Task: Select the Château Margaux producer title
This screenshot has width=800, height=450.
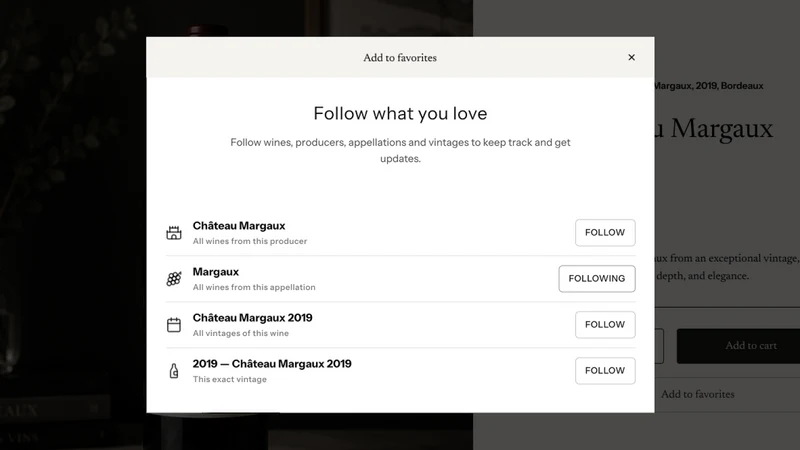Action: tap(239, 226)
